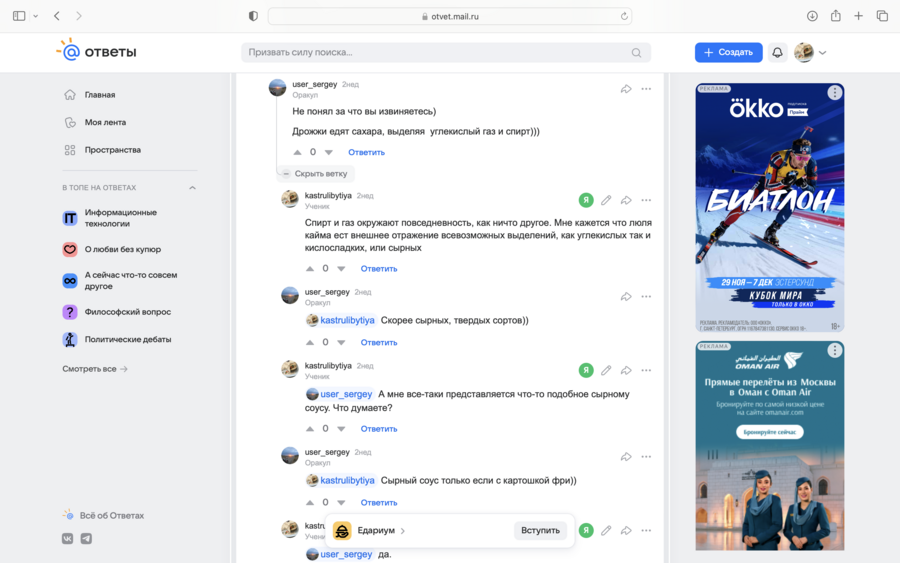Reload the page using the refresh icon
The image size is (900, 563).
coord(624,16)
